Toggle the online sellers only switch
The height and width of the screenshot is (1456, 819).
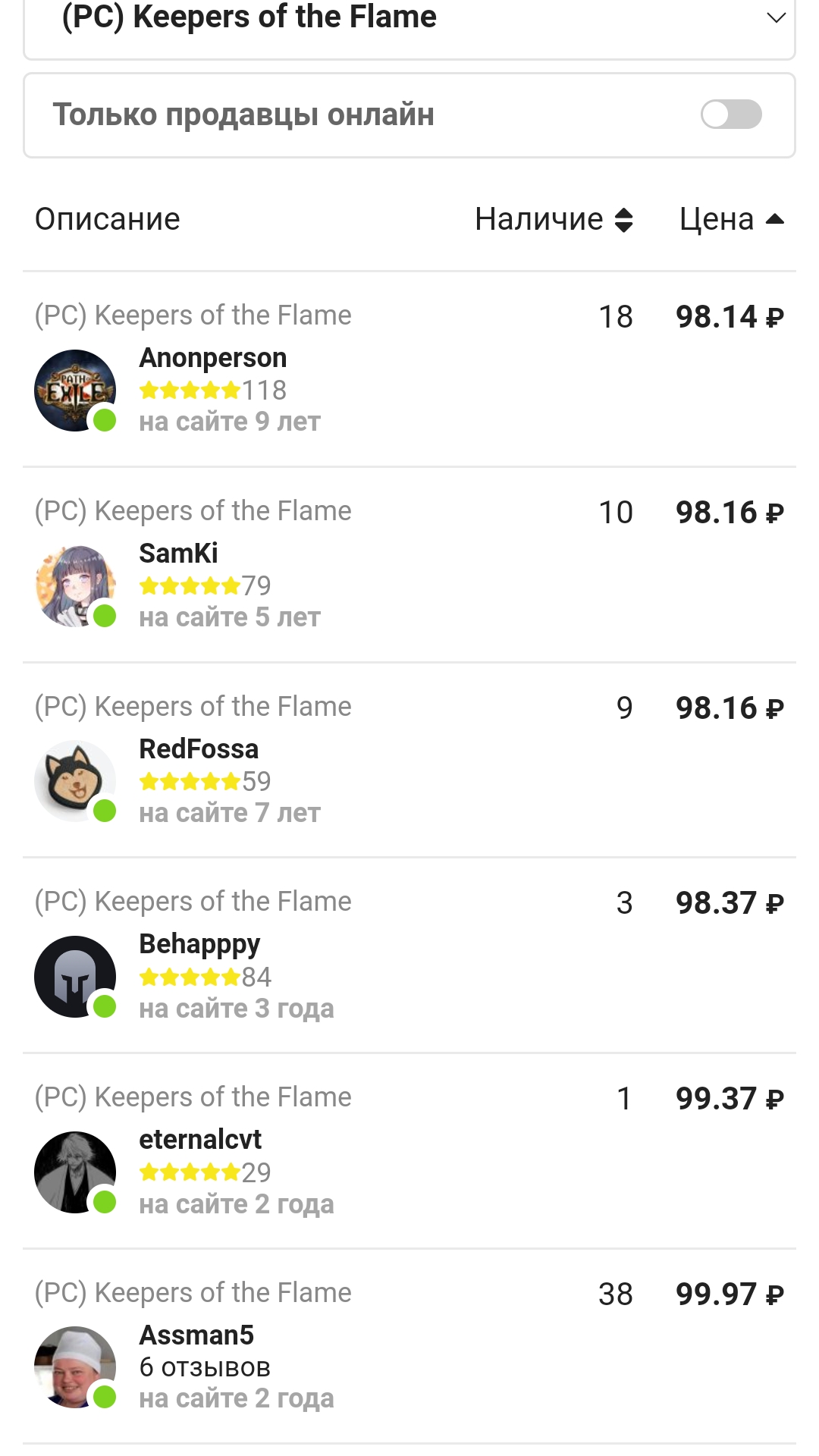(x=731, y=115)
